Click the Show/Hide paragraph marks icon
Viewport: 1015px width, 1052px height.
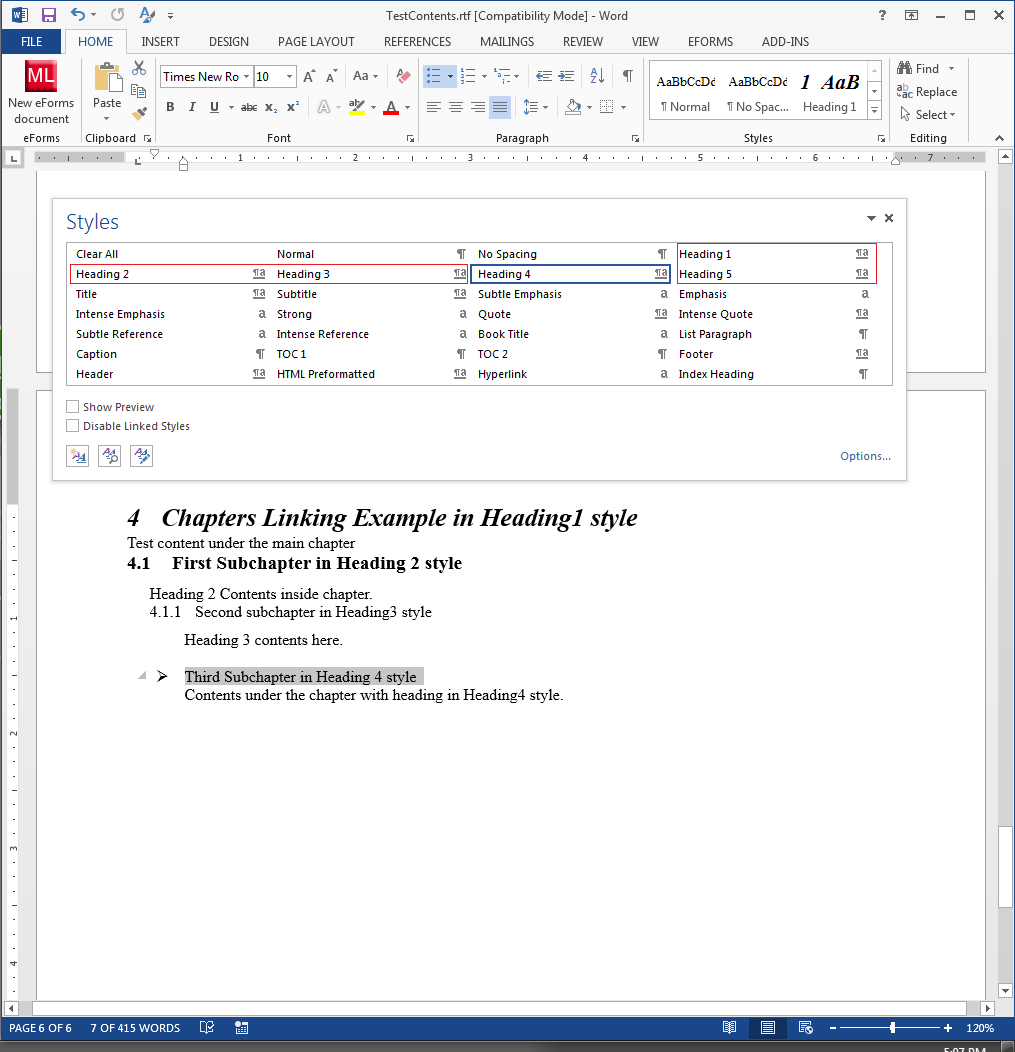tap(627, 76)
